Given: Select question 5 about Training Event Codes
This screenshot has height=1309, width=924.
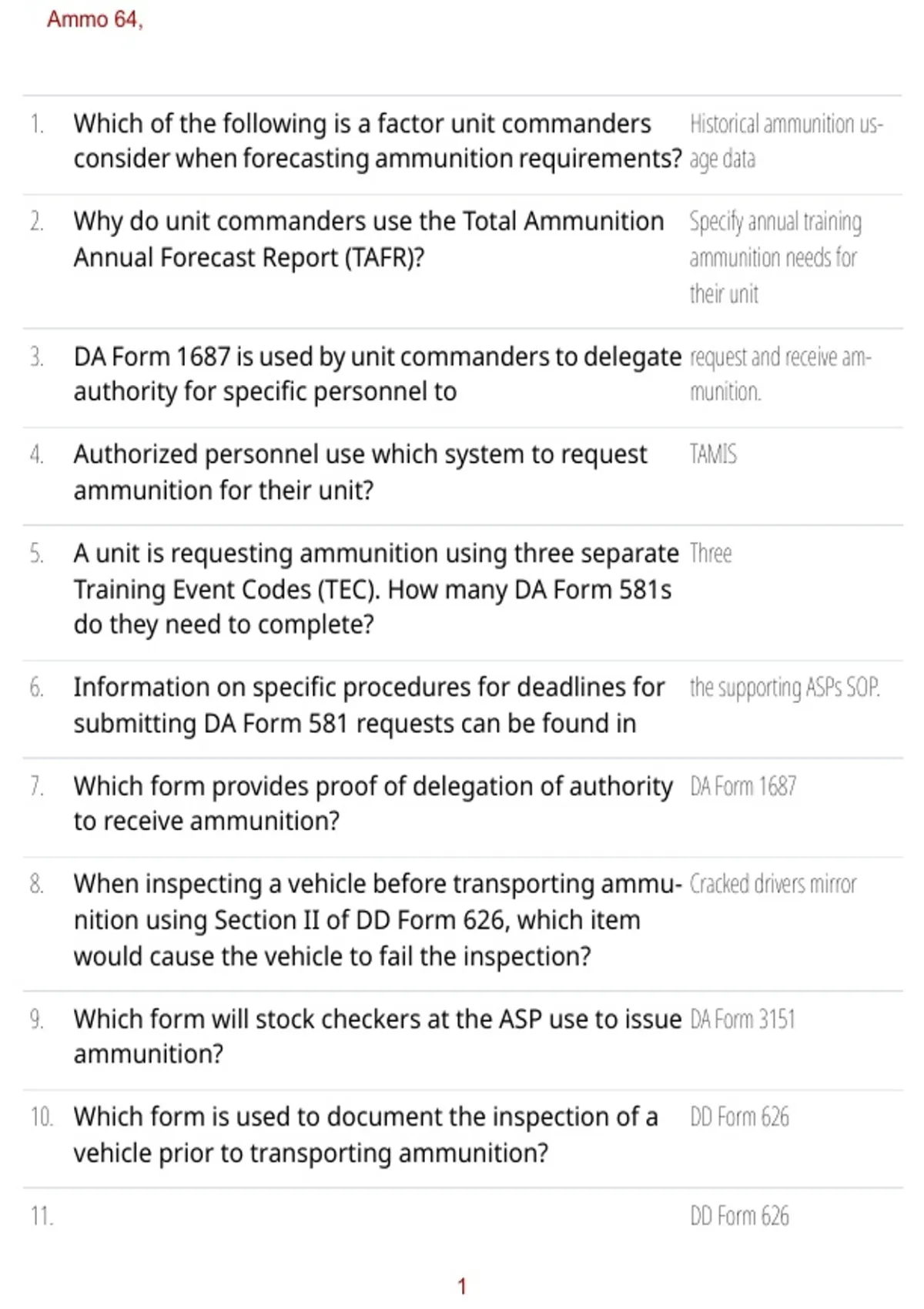Looking at the screenshot, I should pyautogui.click(x=376, y=588).
